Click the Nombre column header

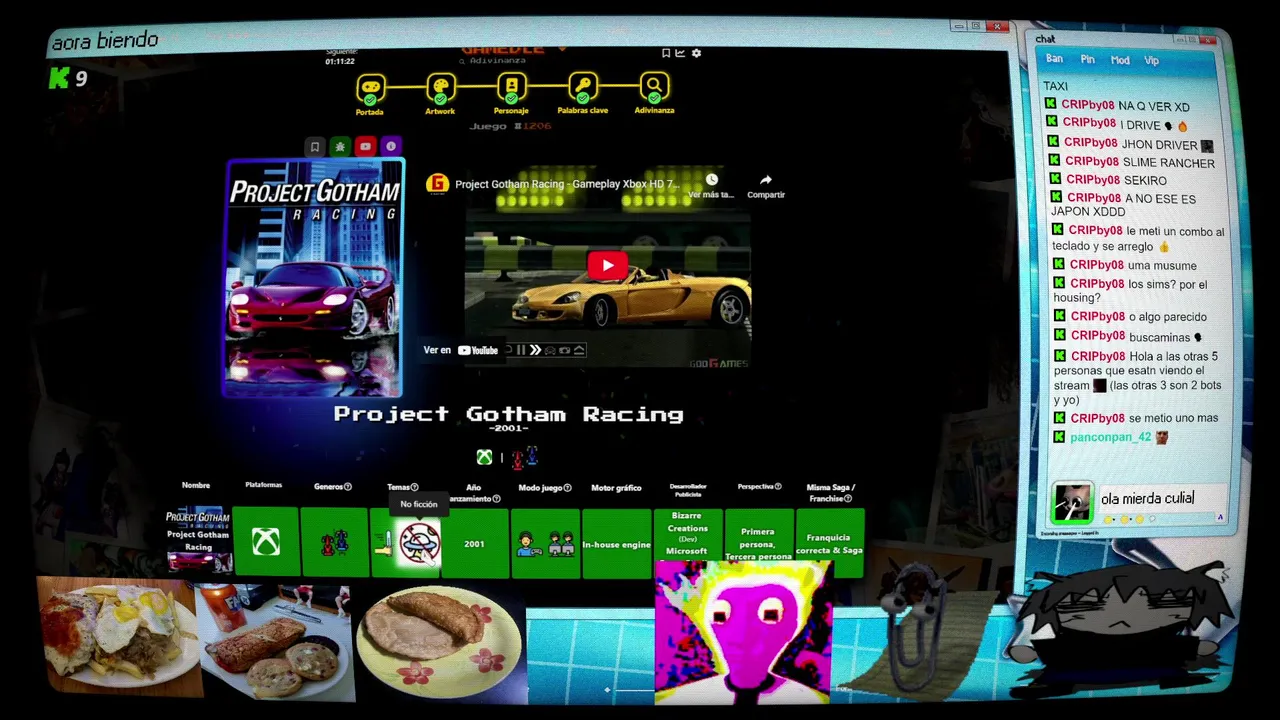196,485
